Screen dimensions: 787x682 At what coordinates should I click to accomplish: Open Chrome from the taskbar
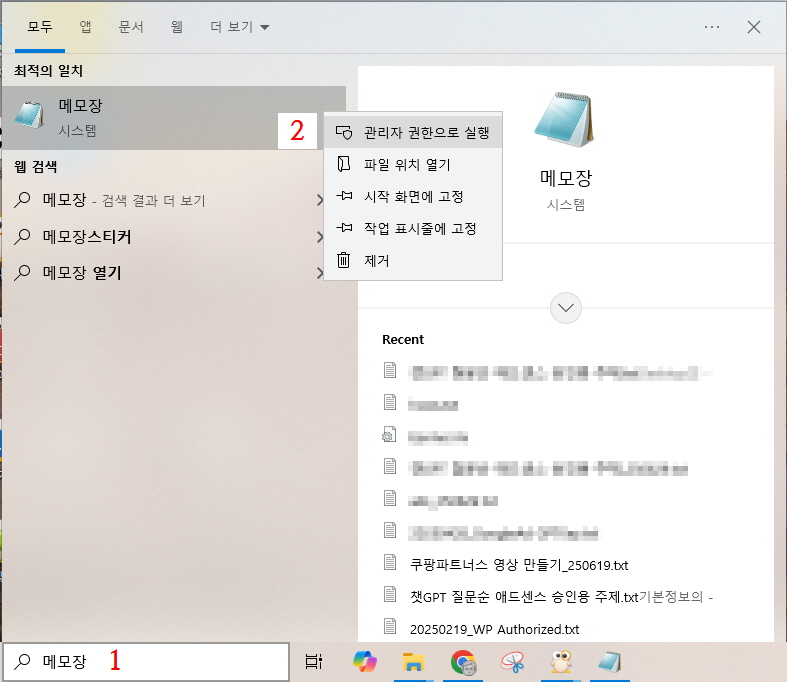coord(463,661)
